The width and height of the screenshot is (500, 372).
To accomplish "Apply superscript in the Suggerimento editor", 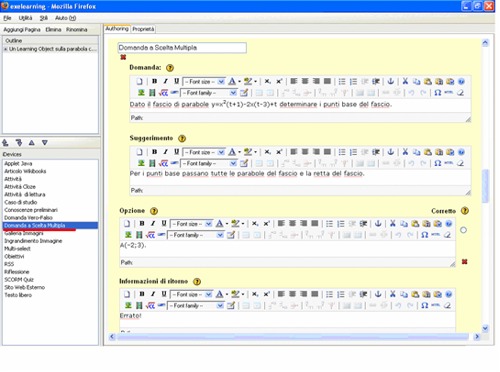I will point(279,152).
